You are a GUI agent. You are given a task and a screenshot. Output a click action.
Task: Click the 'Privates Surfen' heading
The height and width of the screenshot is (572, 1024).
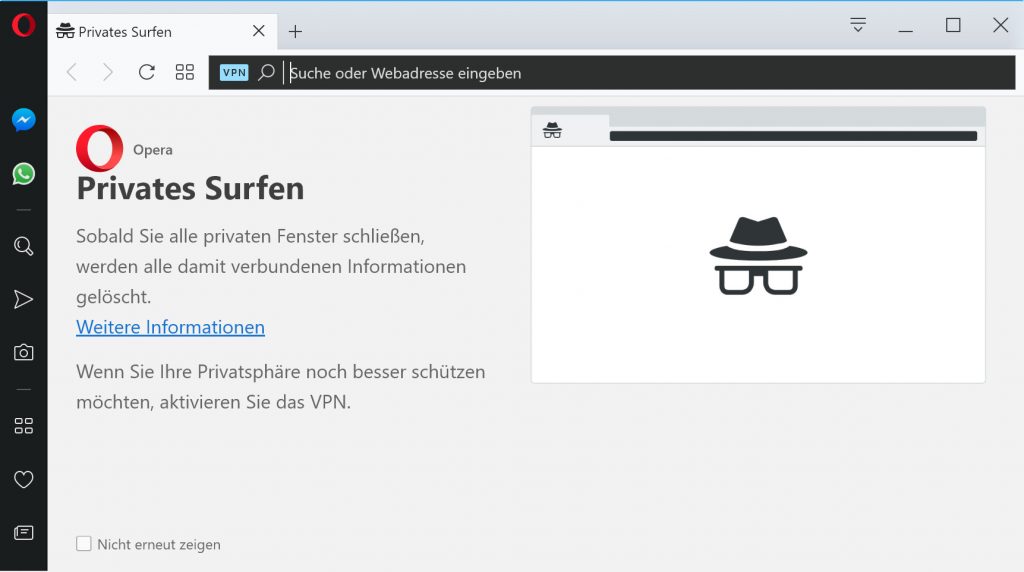[x=190, y=189]
